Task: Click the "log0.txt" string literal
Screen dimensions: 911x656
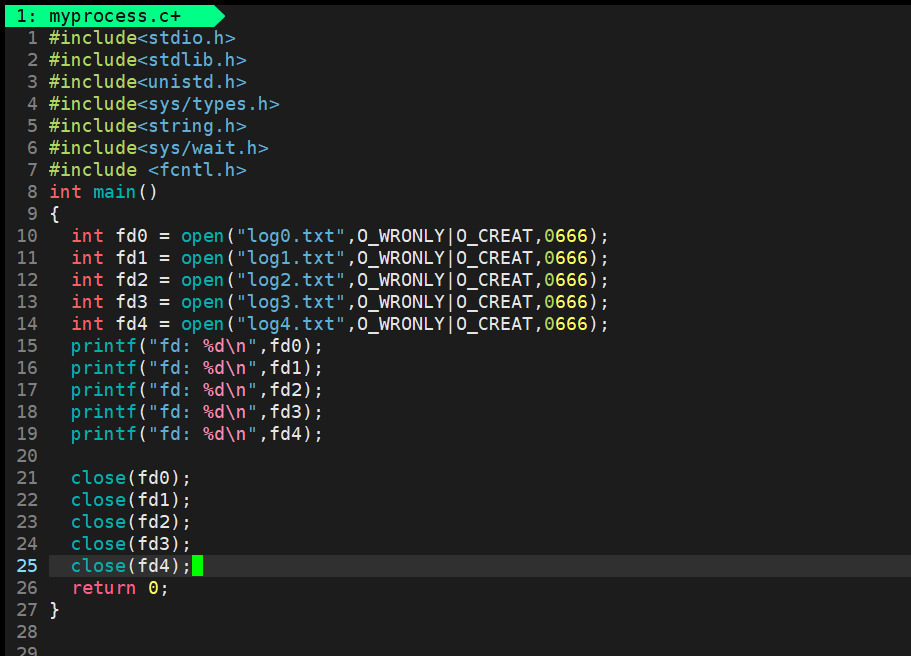Action: [x=291, y=236]
